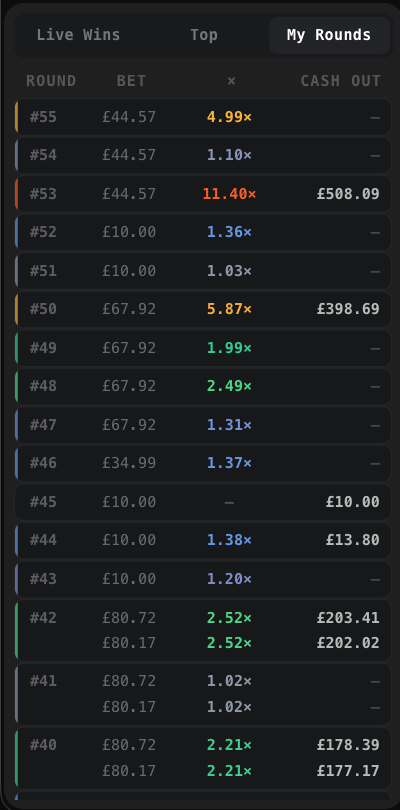
Task: Select the My Rounds tab
Action: [x=329, y=35]
